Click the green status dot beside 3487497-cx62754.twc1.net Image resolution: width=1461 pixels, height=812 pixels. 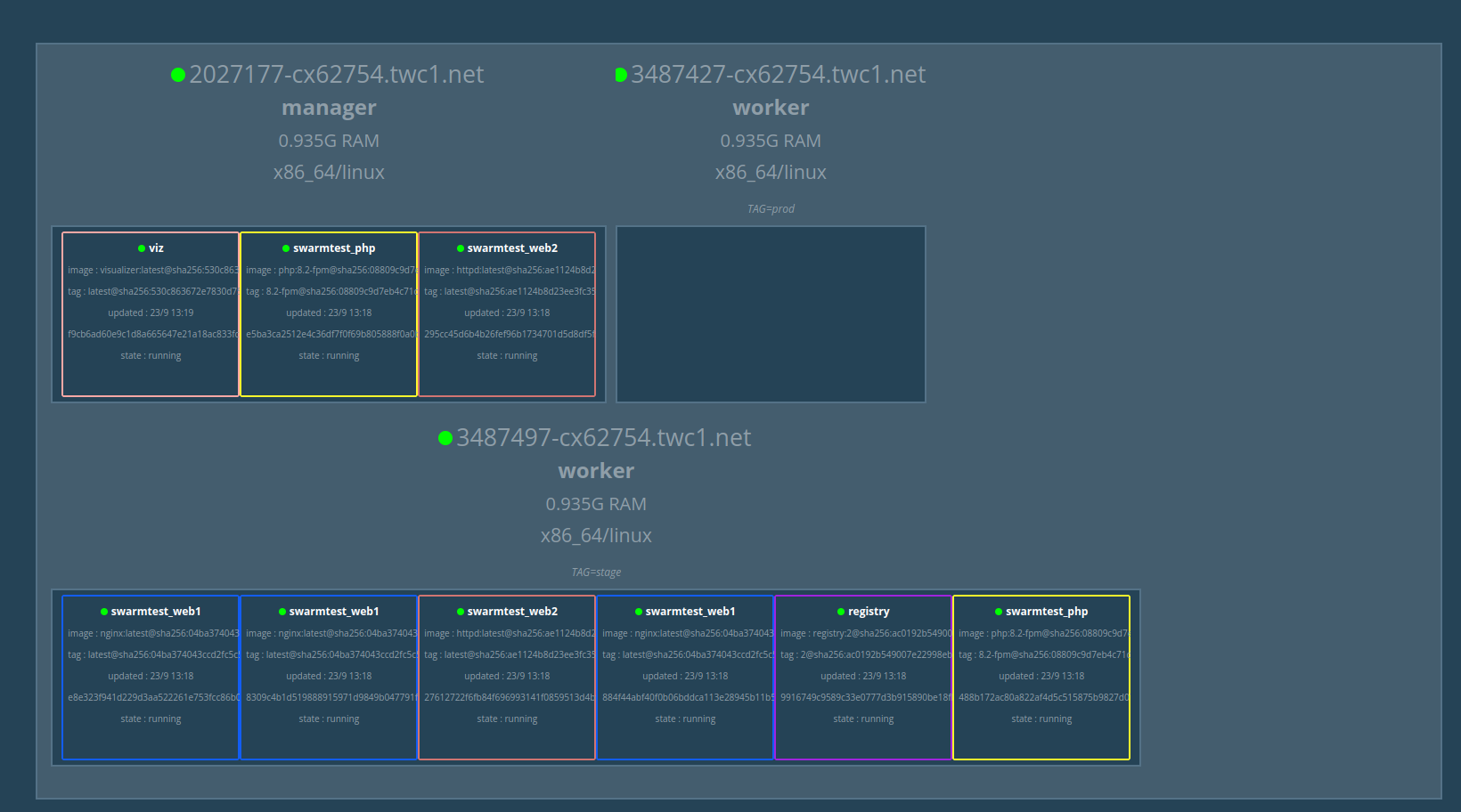tap(445, 438)
